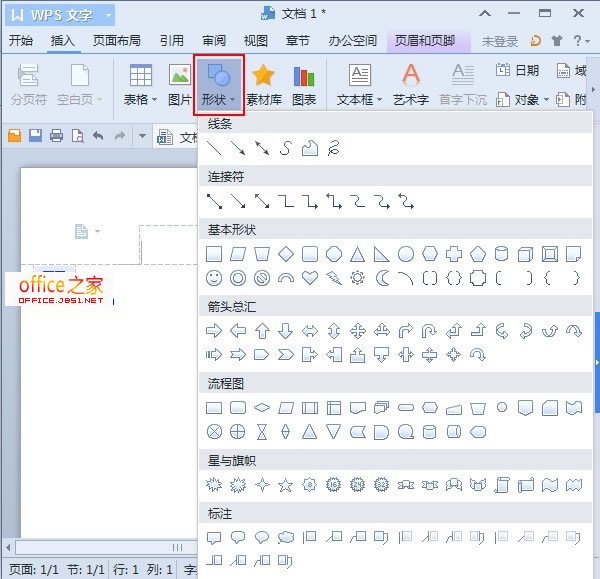Insert 艺术字 word art
The image size is (600, 579).
click(x=411, y=85)
